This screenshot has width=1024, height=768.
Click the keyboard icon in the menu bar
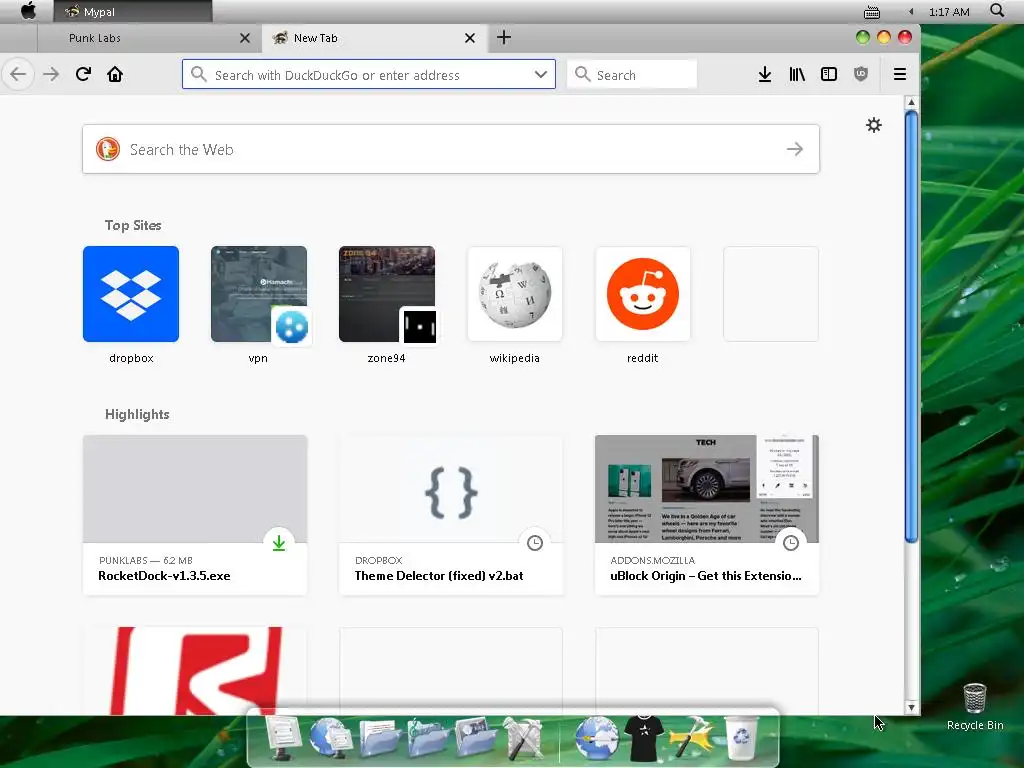point(872,12)
